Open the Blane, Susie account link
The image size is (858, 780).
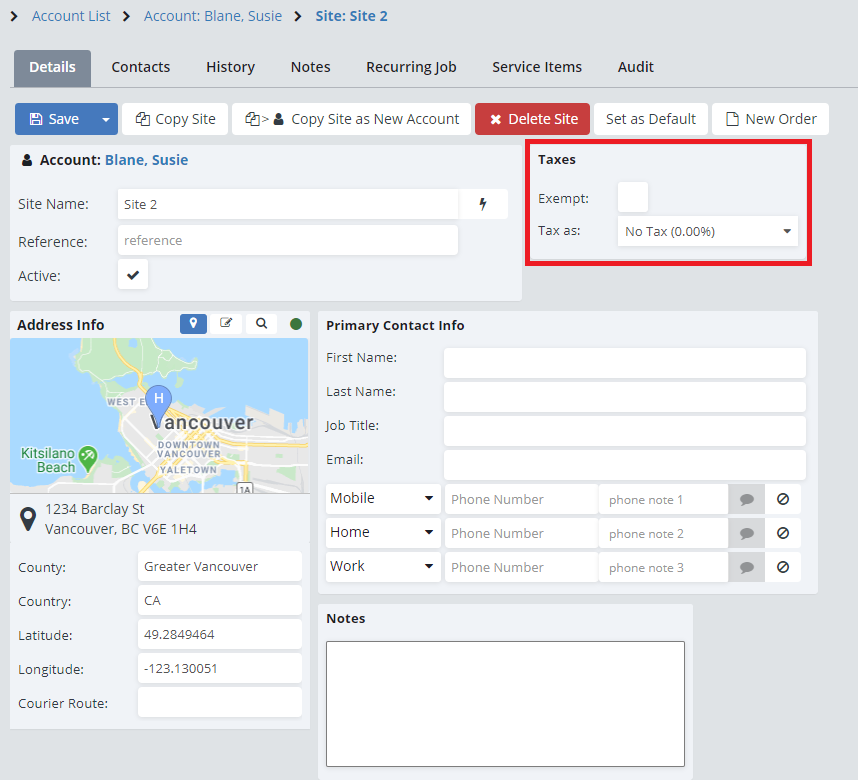pos(146,160)
